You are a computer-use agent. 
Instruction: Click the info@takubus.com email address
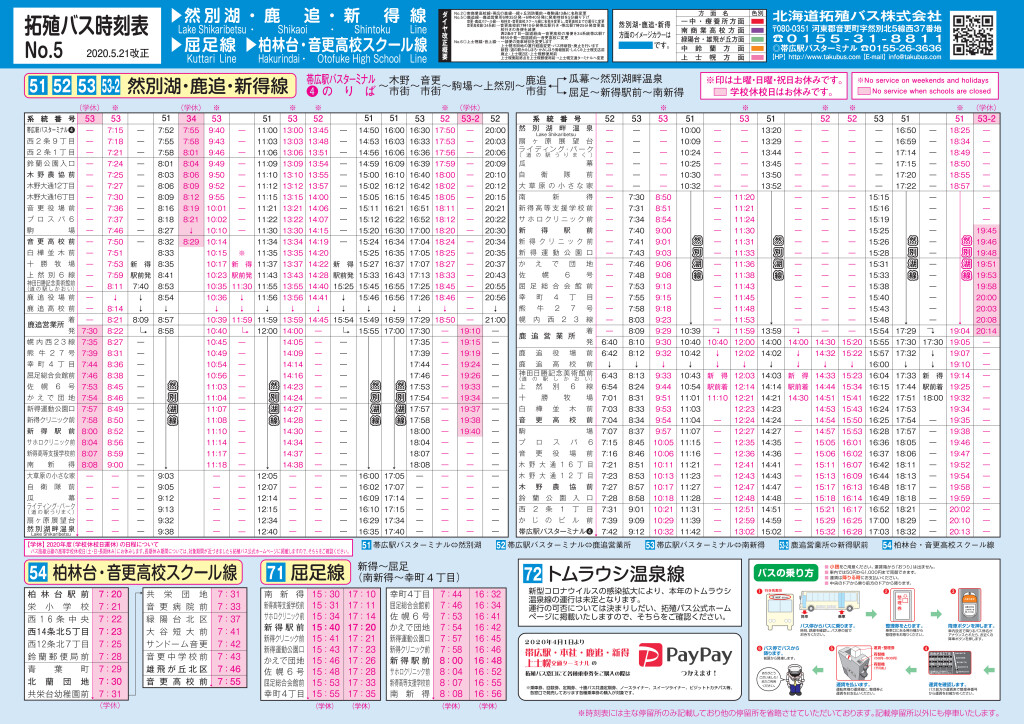[x=914, y=57]
